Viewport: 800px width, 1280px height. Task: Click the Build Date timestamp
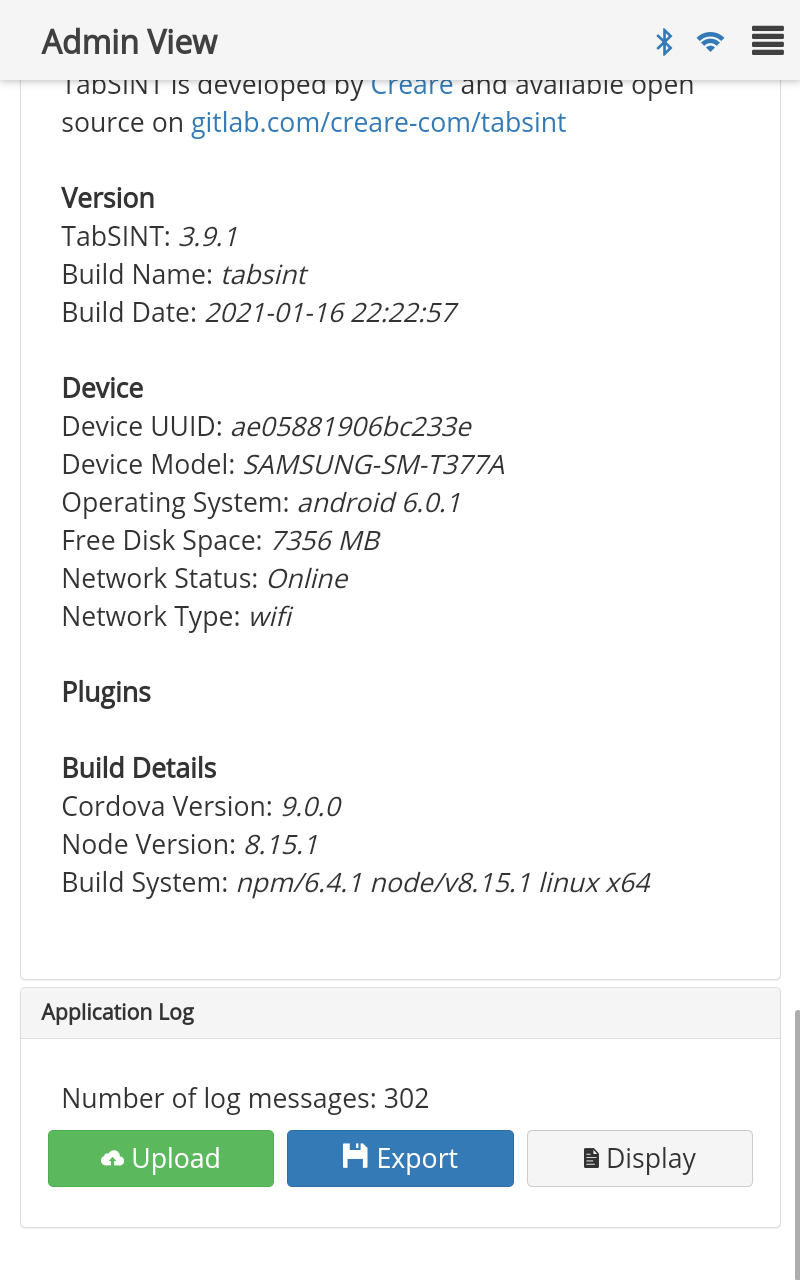(x=331, y=313)
